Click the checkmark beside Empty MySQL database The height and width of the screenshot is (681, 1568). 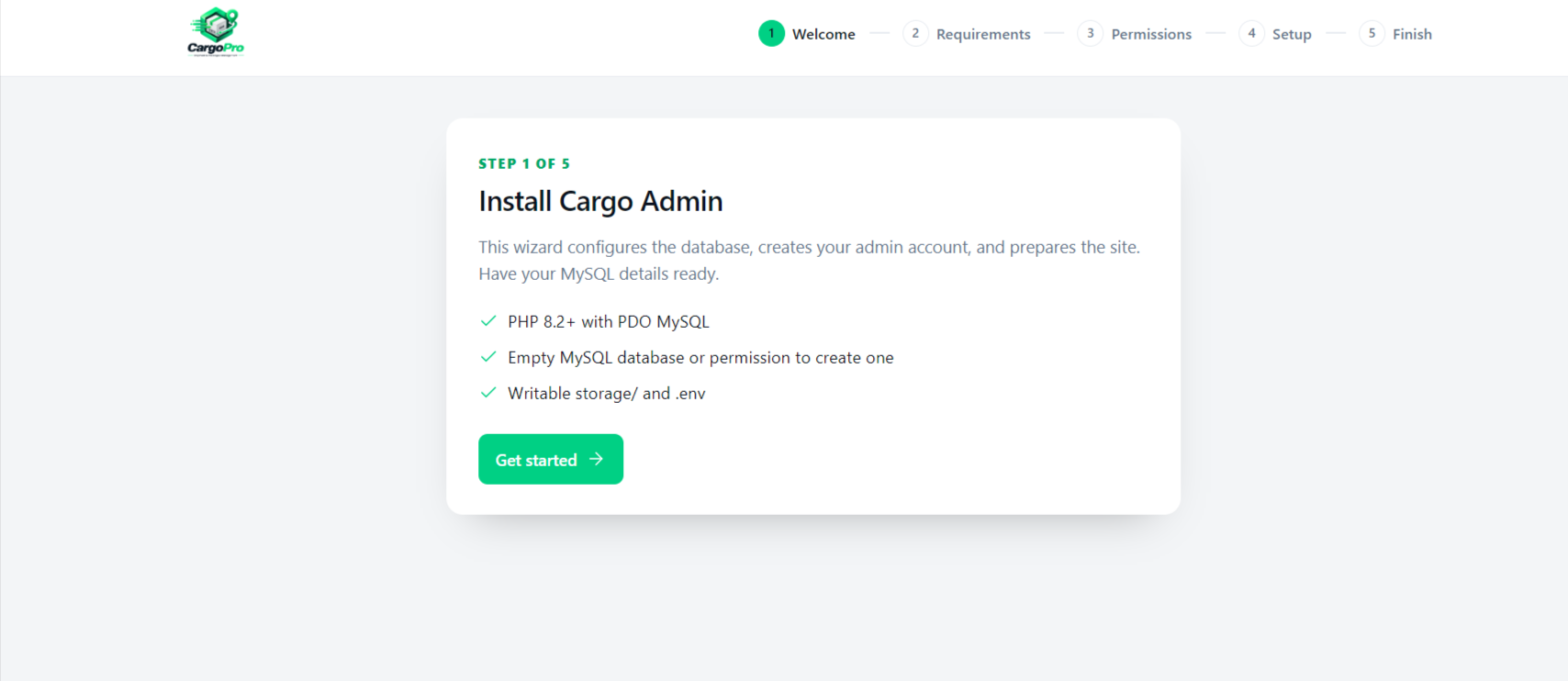pos(488,357)
